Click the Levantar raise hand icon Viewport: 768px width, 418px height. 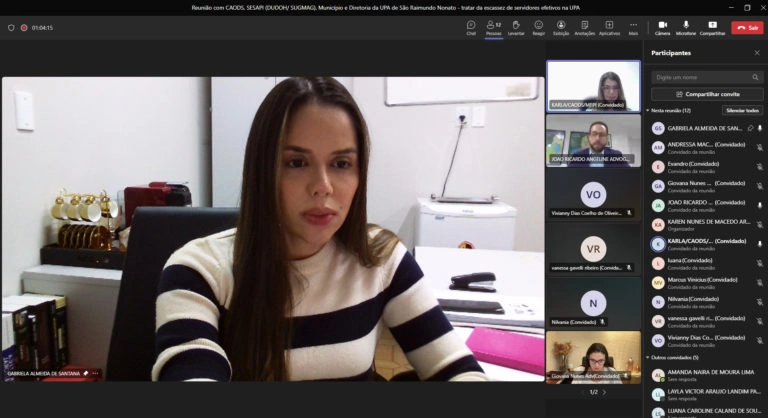point(516,26)
